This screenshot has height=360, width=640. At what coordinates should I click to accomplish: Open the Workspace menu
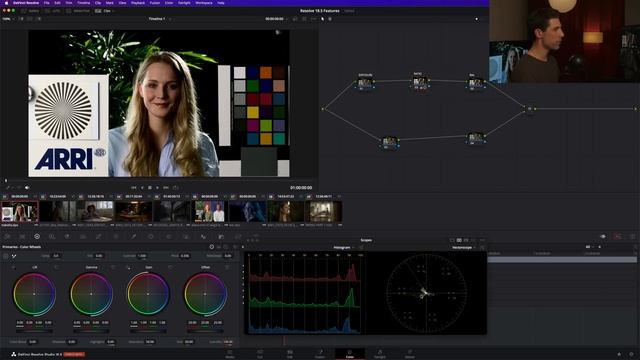click(204, 2)
